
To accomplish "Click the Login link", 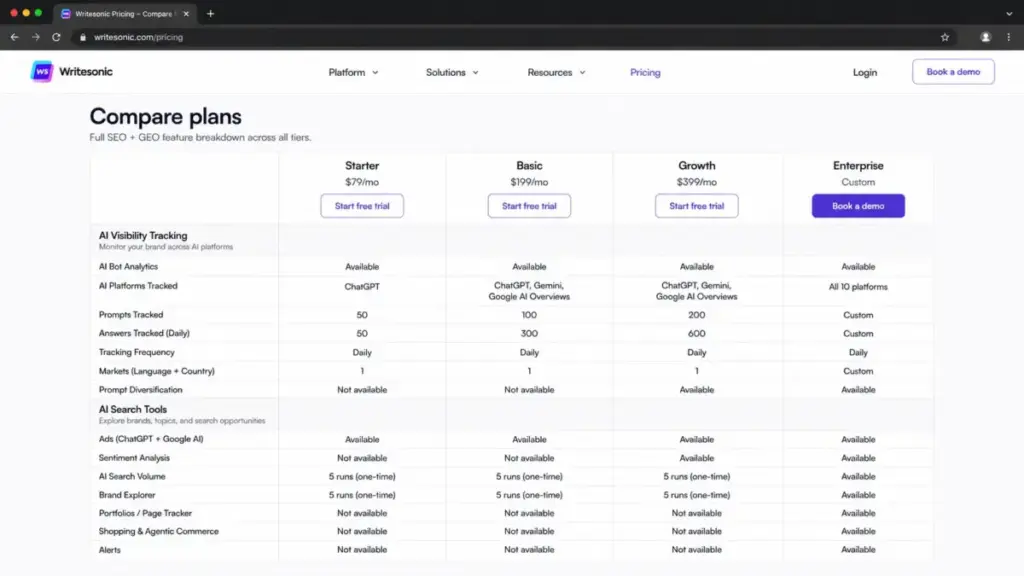I will click(865, 72).
